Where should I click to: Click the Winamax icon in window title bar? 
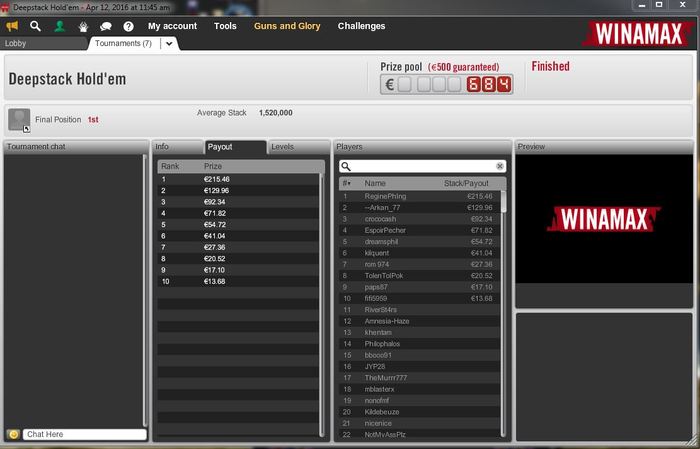(x=5, y=8)
